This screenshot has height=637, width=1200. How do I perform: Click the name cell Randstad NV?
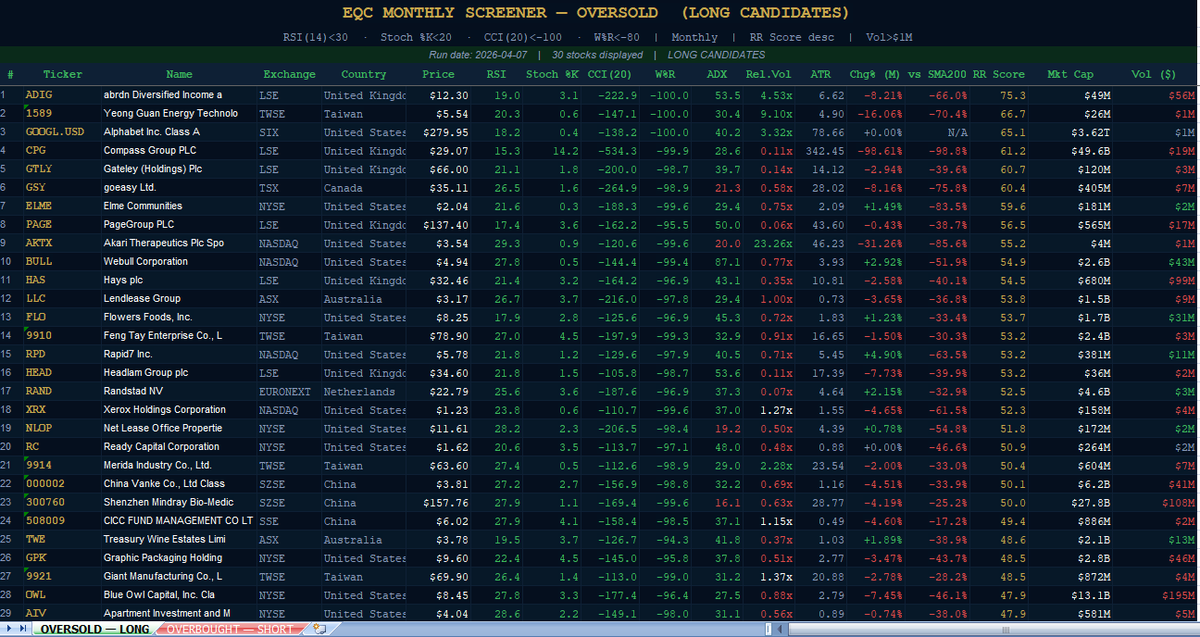point(179,391)
